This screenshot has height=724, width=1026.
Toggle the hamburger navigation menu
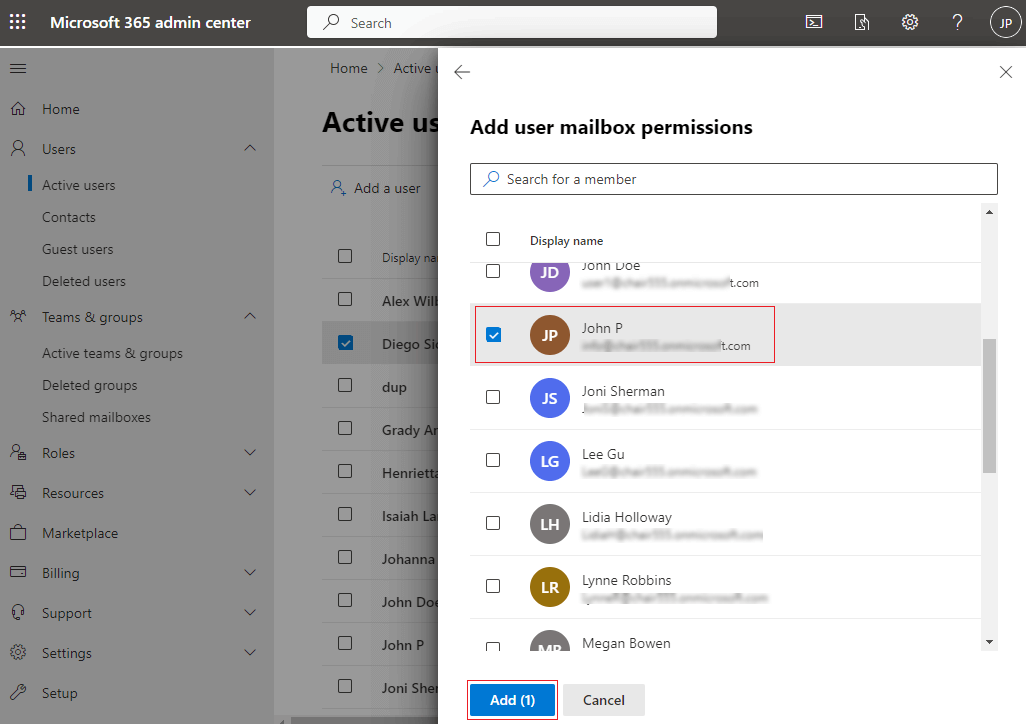[x=18, y=69]
